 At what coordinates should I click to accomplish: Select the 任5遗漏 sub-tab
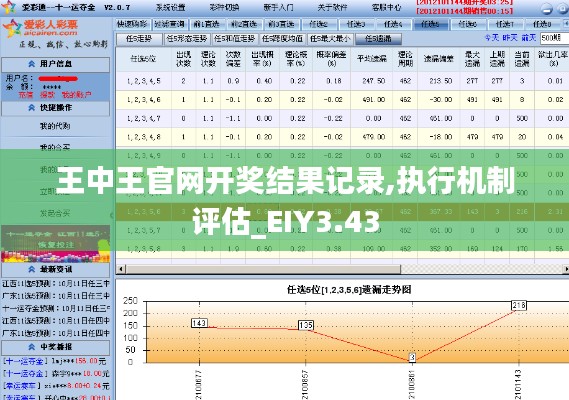coord(378,38)
